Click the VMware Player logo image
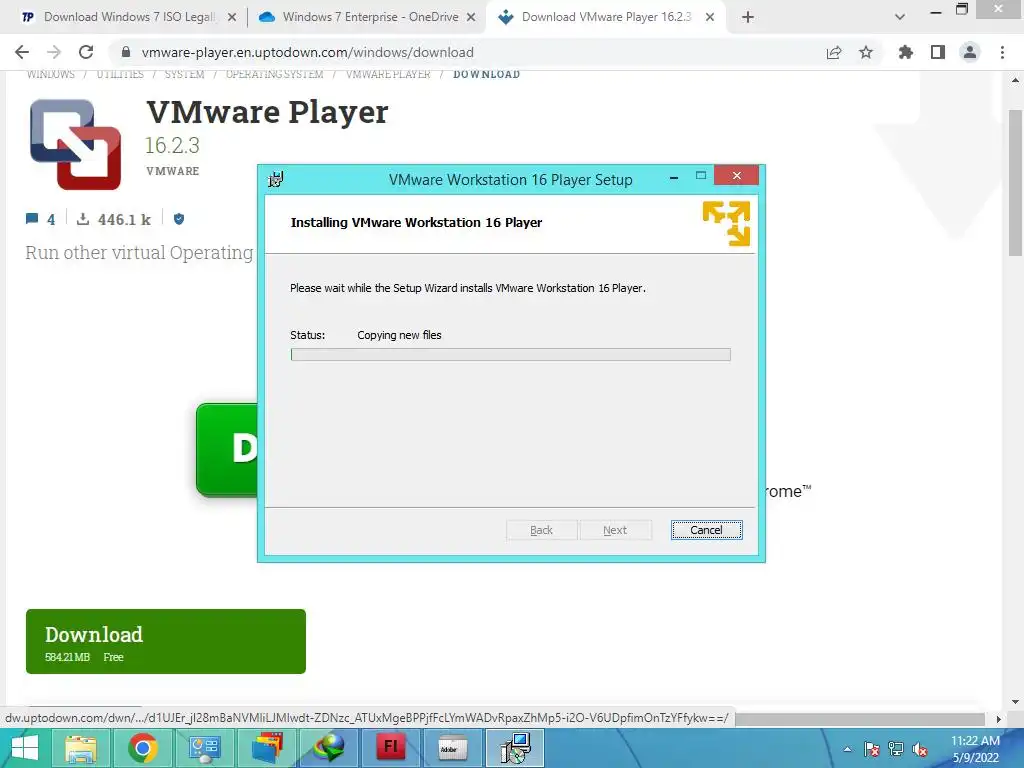This screenshot has width=1024, height=768. [x=76, y=144]
